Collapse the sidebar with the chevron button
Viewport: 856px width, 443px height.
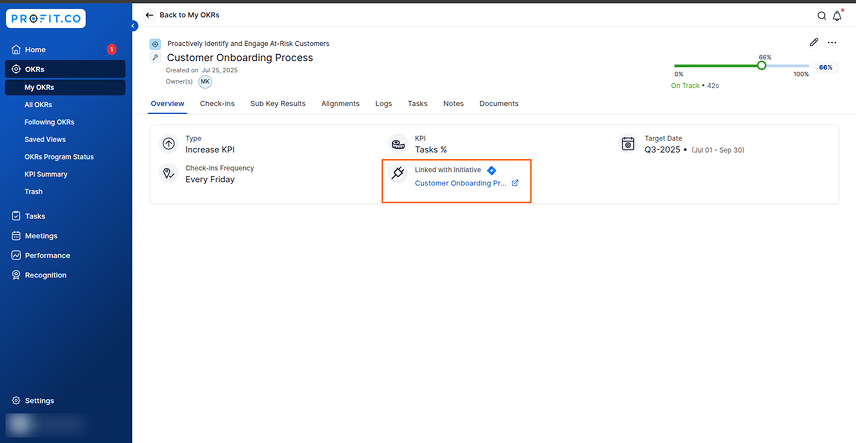pos(134,26)
